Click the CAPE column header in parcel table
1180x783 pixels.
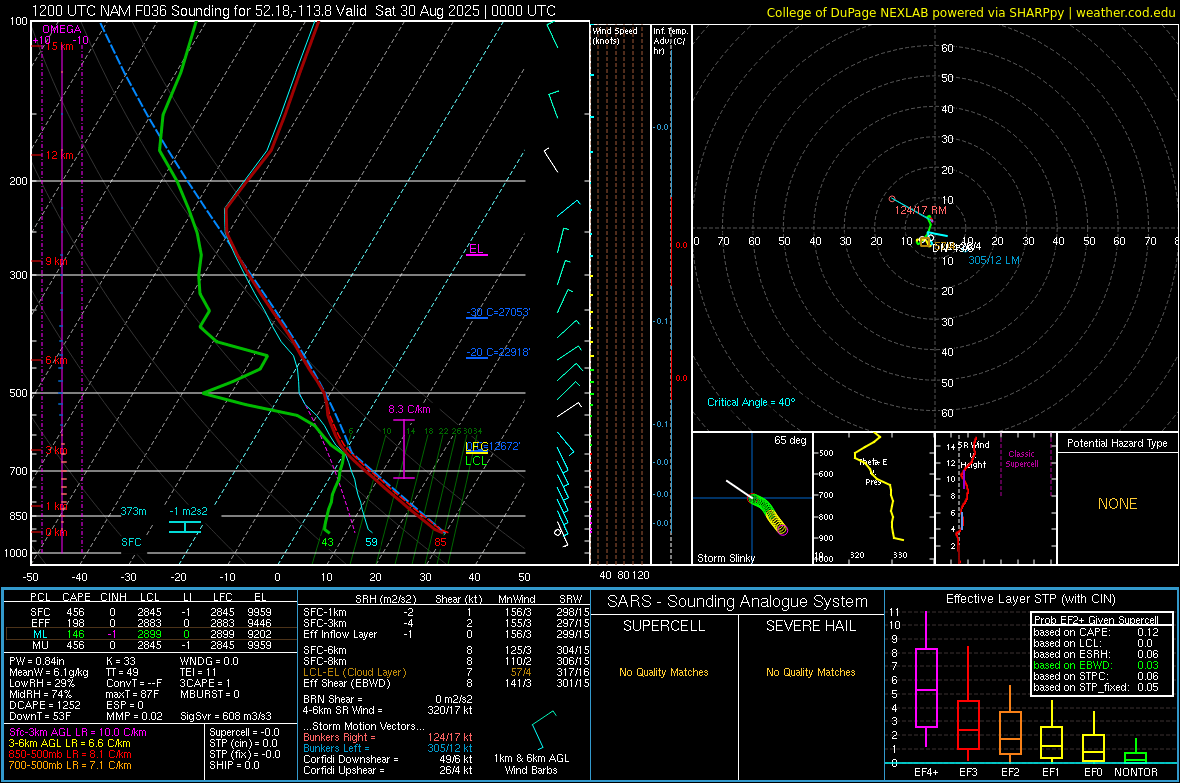[x=76, y=597]
